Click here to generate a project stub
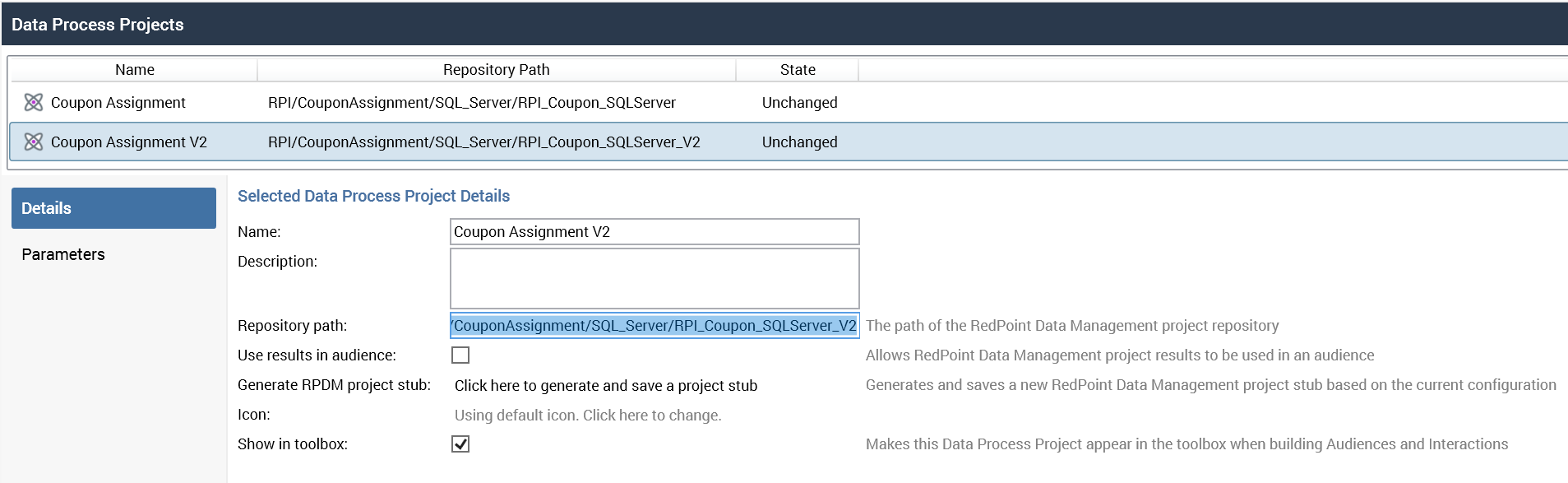The image size is (1568, 483). [606, 385]
